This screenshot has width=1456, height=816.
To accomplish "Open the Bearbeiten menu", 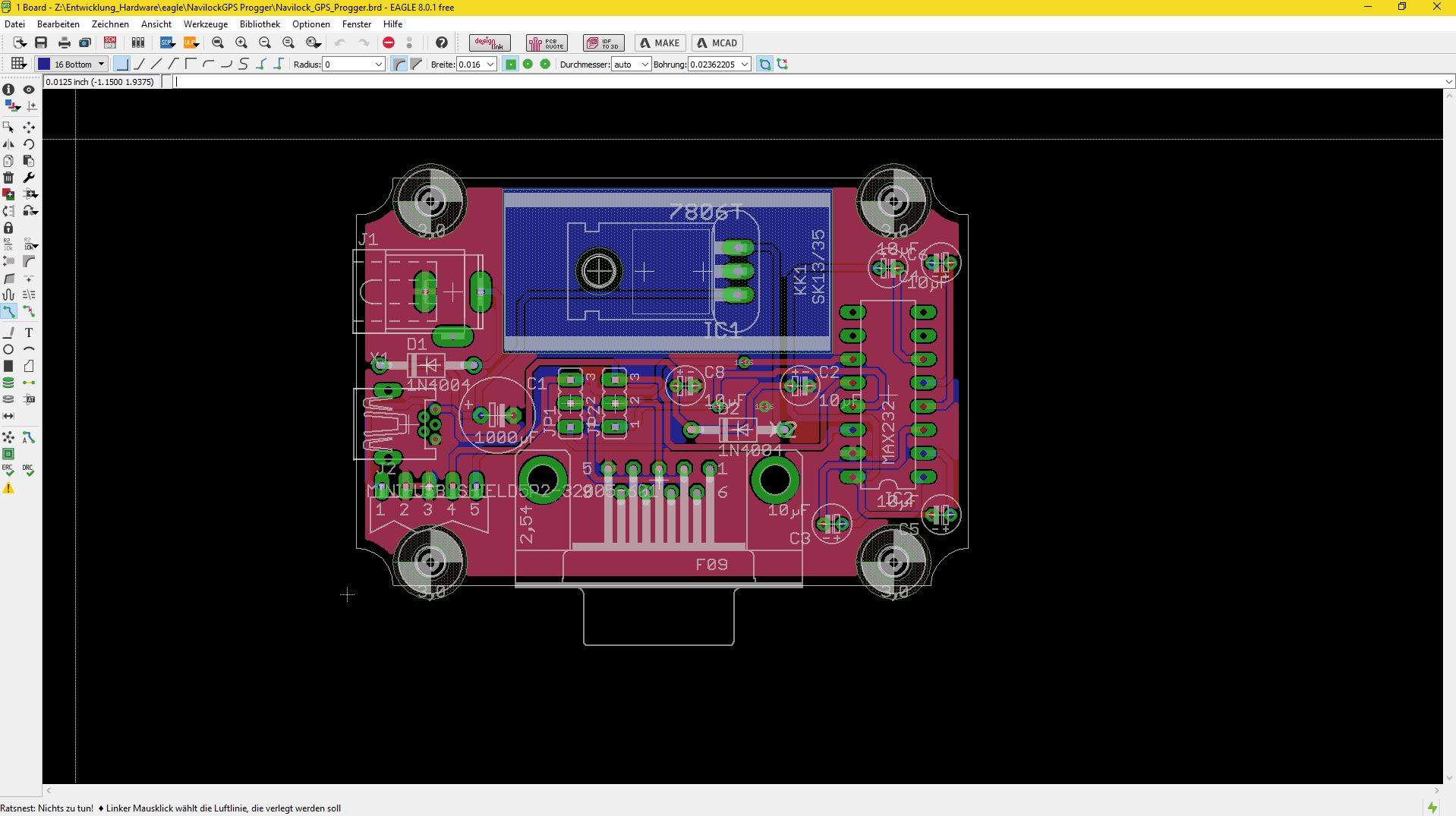I will coord(58,24).
